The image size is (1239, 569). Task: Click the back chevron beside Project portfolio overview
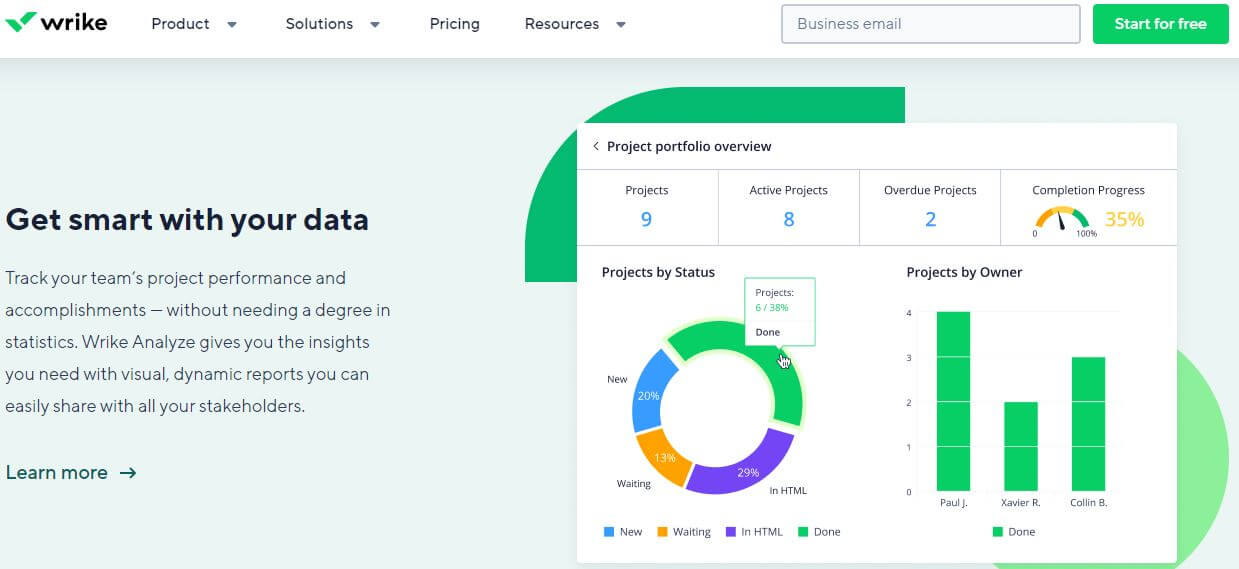click(x=596, y=146)
